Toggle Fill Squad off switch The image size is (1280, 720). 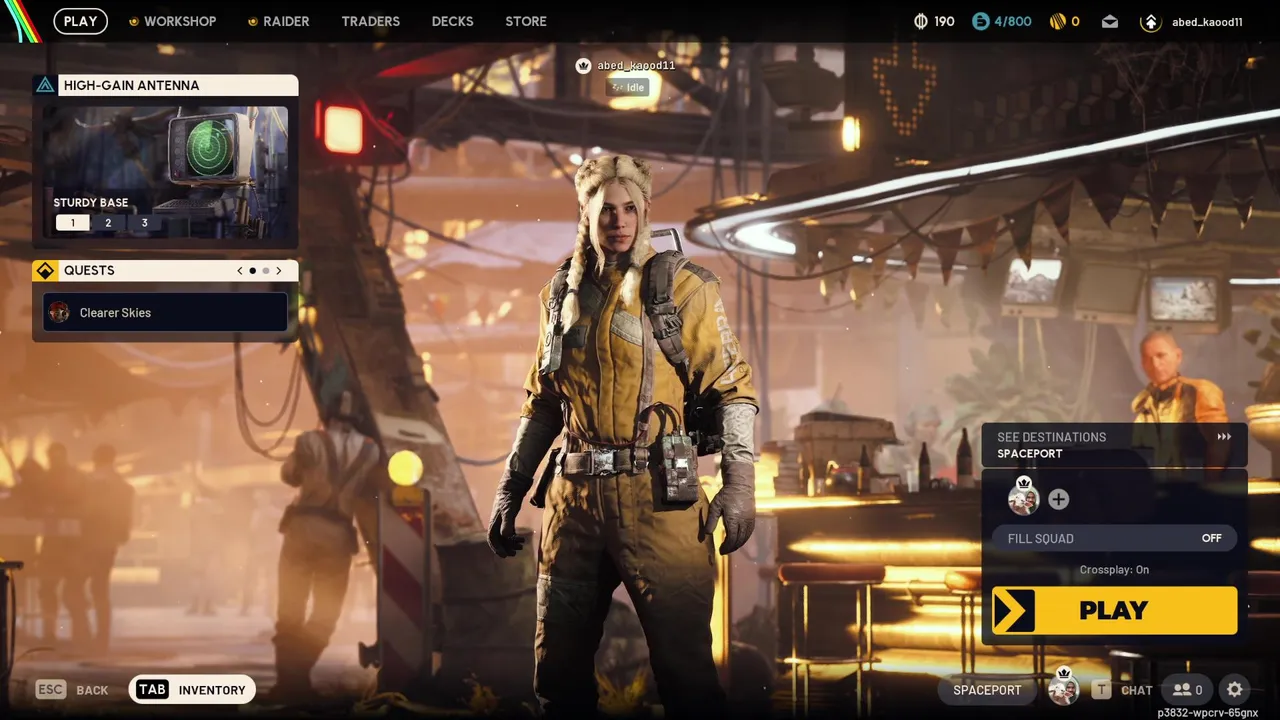(1114, 538)
